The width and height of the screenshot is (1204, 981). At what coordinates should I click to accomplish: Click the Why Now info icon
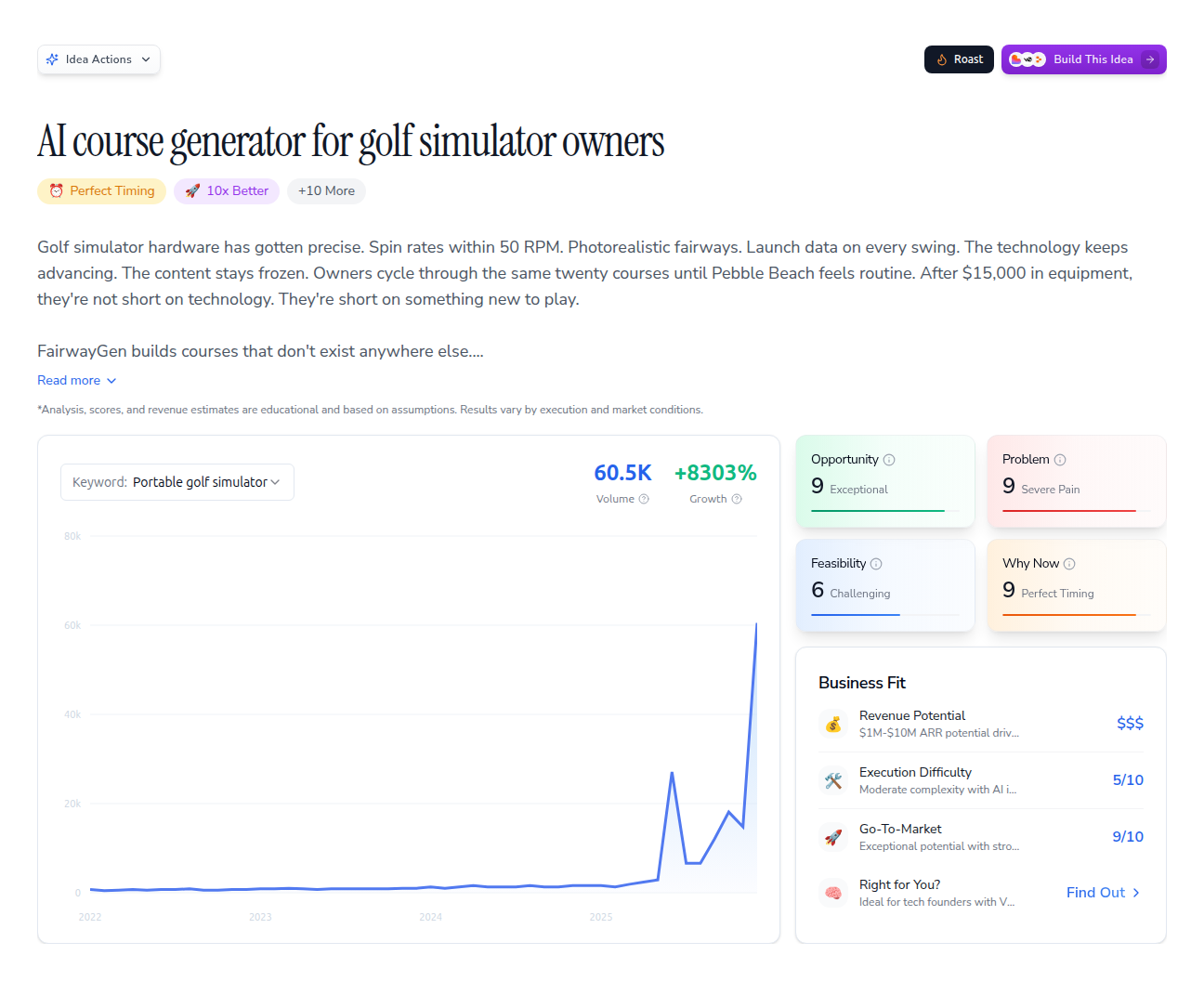[x=1069, y=564]
